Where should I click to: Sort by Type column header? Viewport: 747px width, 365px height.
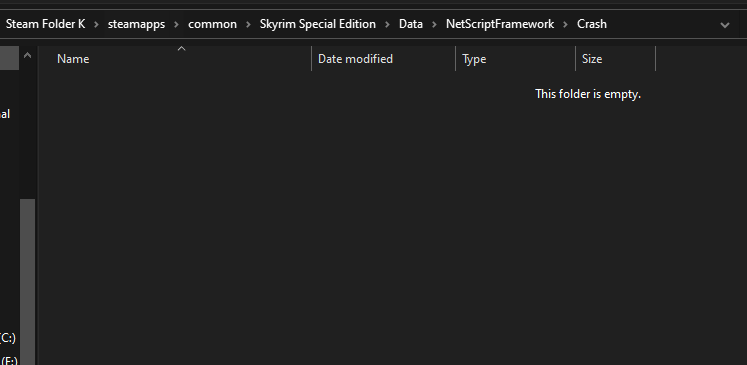coord(515,59)
